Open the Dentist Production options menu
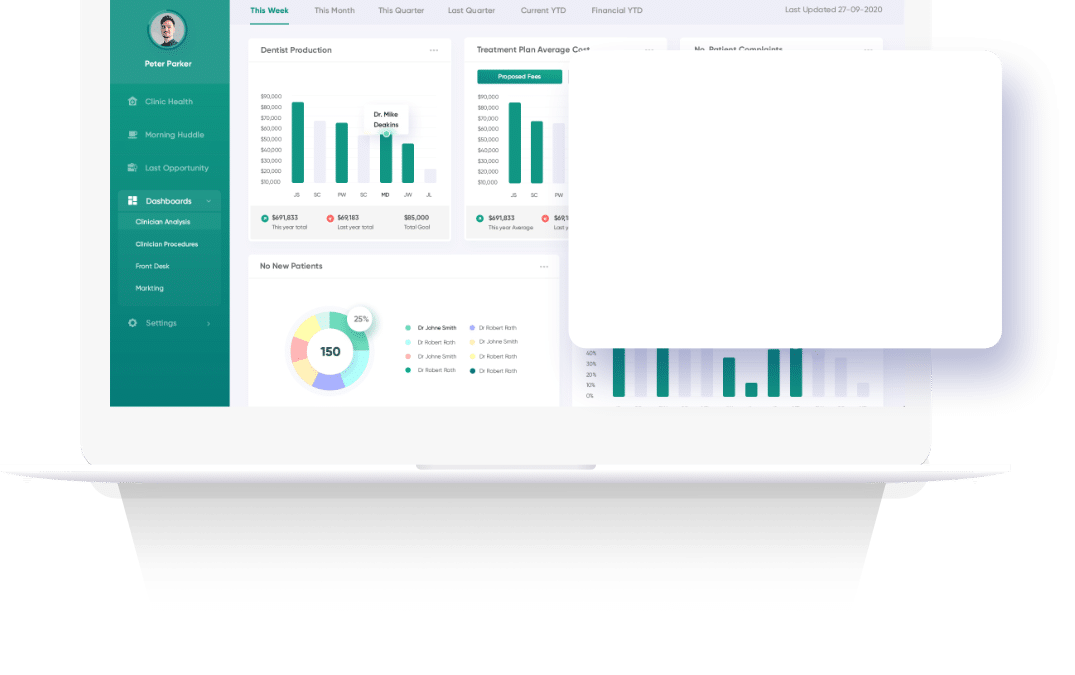The image size is (1075, 675). coord(434,50)
